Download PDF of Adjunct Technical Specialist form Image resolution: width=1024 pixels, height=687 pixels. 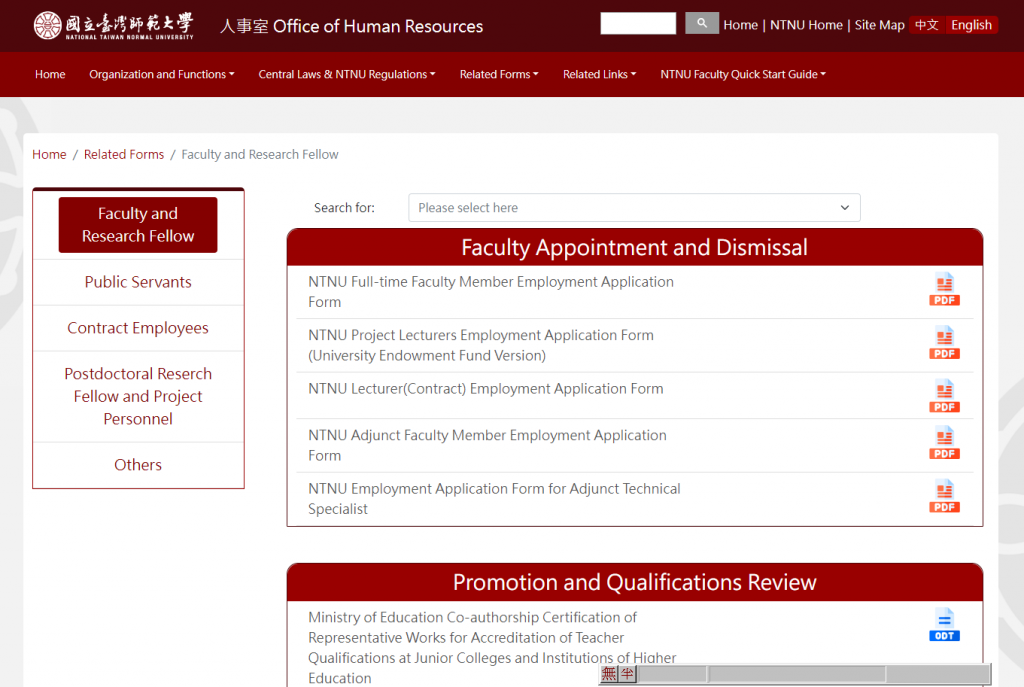[x=944, y=496]
